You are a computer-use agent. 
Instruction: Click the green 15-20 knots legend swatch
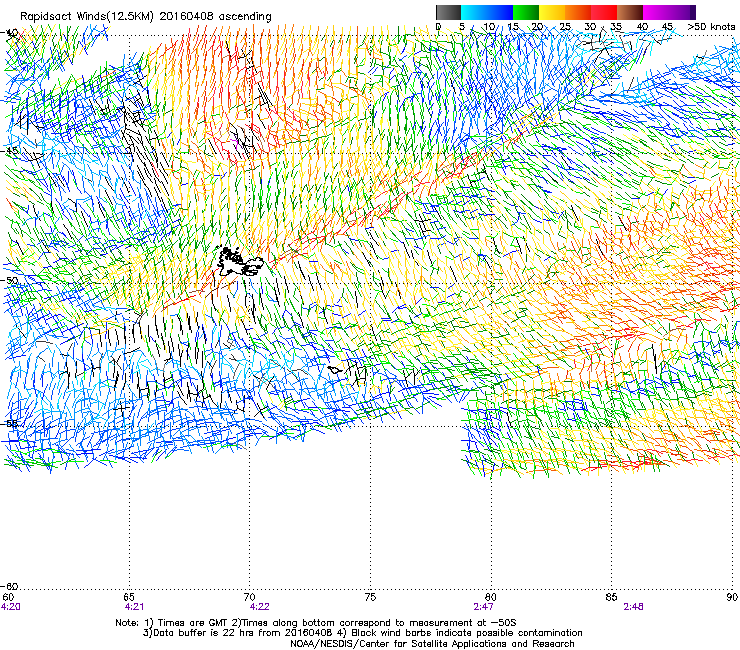[x=526, y=12]
